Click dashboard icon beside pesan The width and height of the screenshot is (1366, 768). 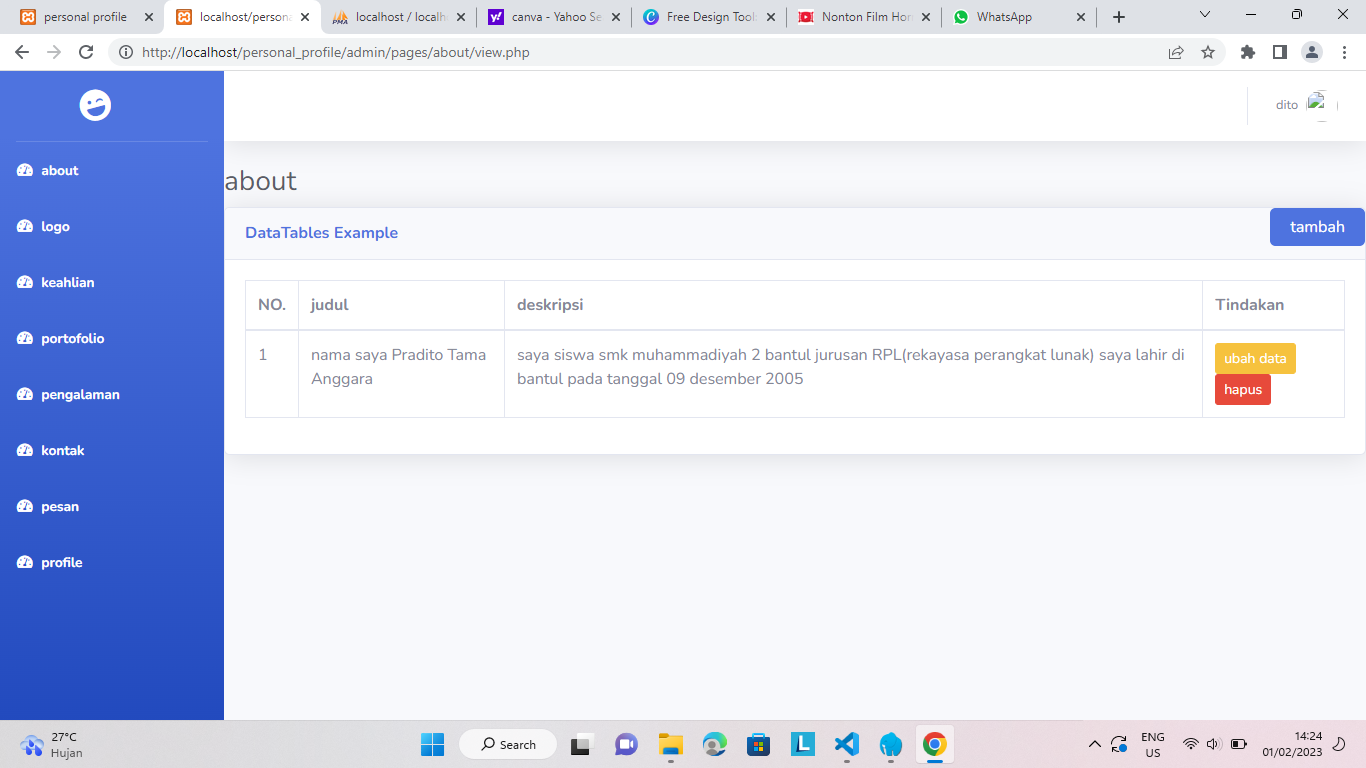coord(25,507)
